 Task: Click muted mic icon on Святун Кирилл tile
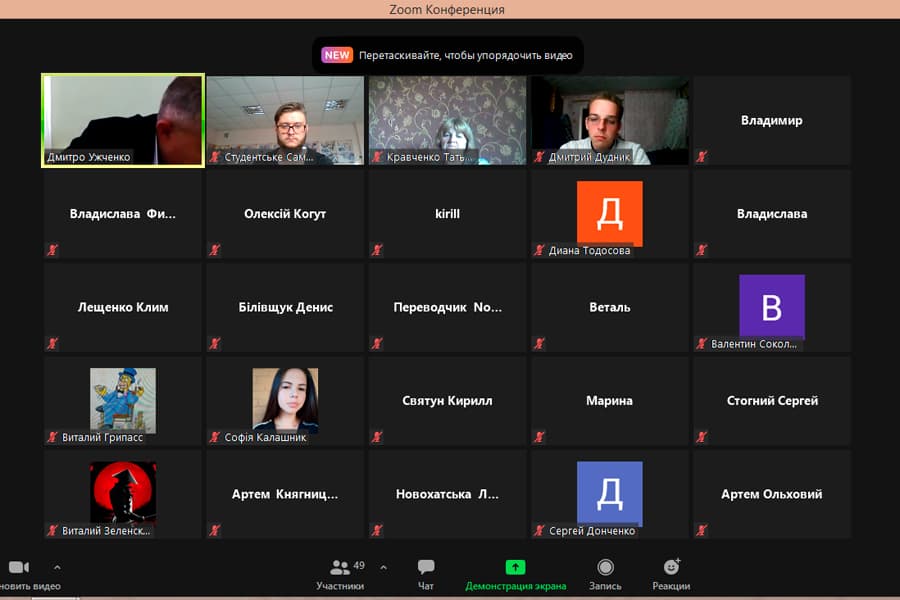(377, 437)
